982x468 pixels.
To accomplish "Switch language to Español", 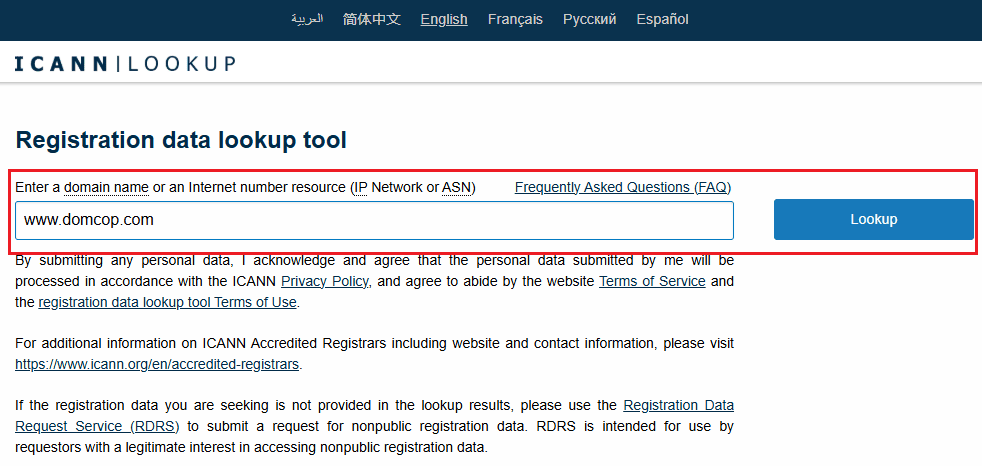I will click(662, 19).
